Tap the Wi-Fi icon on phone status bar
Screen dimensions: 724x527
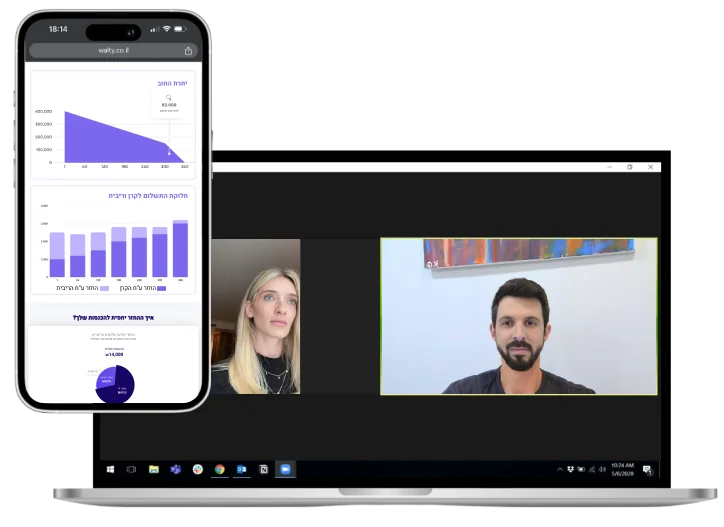pyautogui.click(x=166, y=29)
